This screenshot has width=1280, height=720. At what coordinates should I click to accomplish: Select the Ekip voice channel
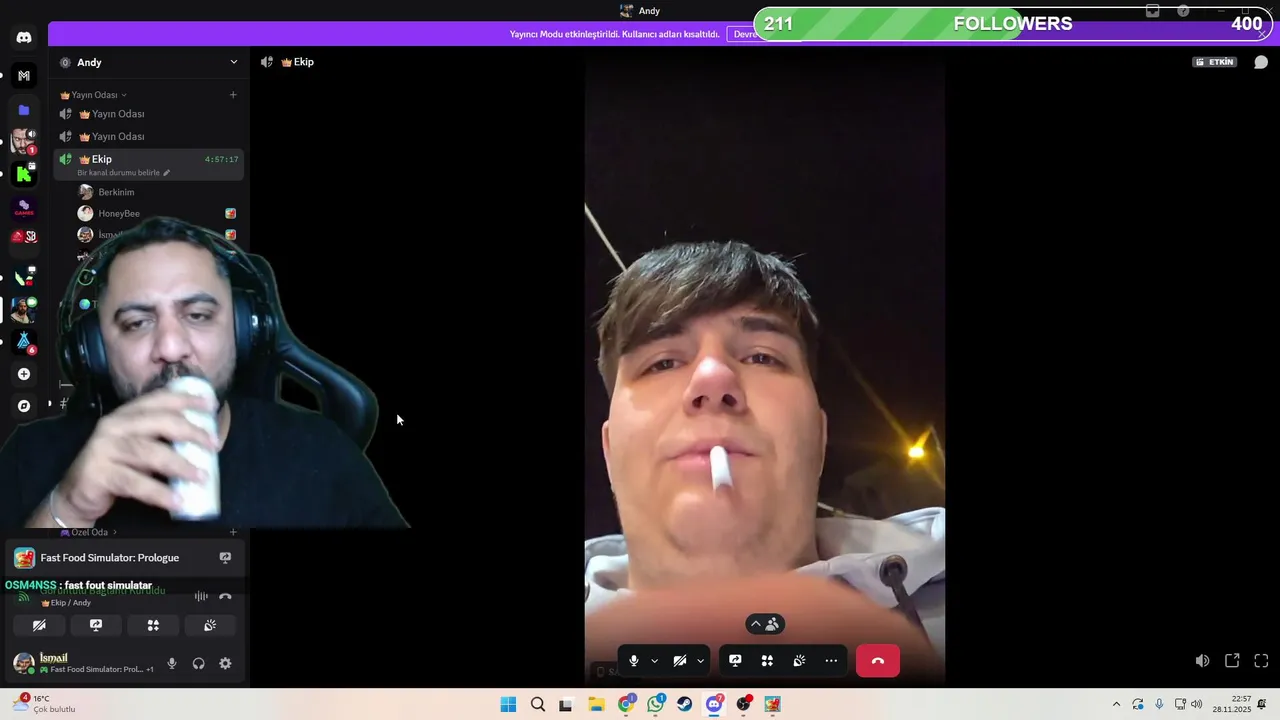(x=148, y=164)
